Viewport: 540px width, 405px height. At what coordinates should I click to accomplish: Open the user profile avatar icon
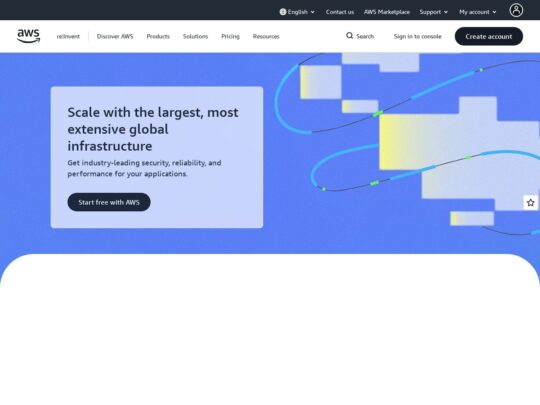[x=516, y=10]
